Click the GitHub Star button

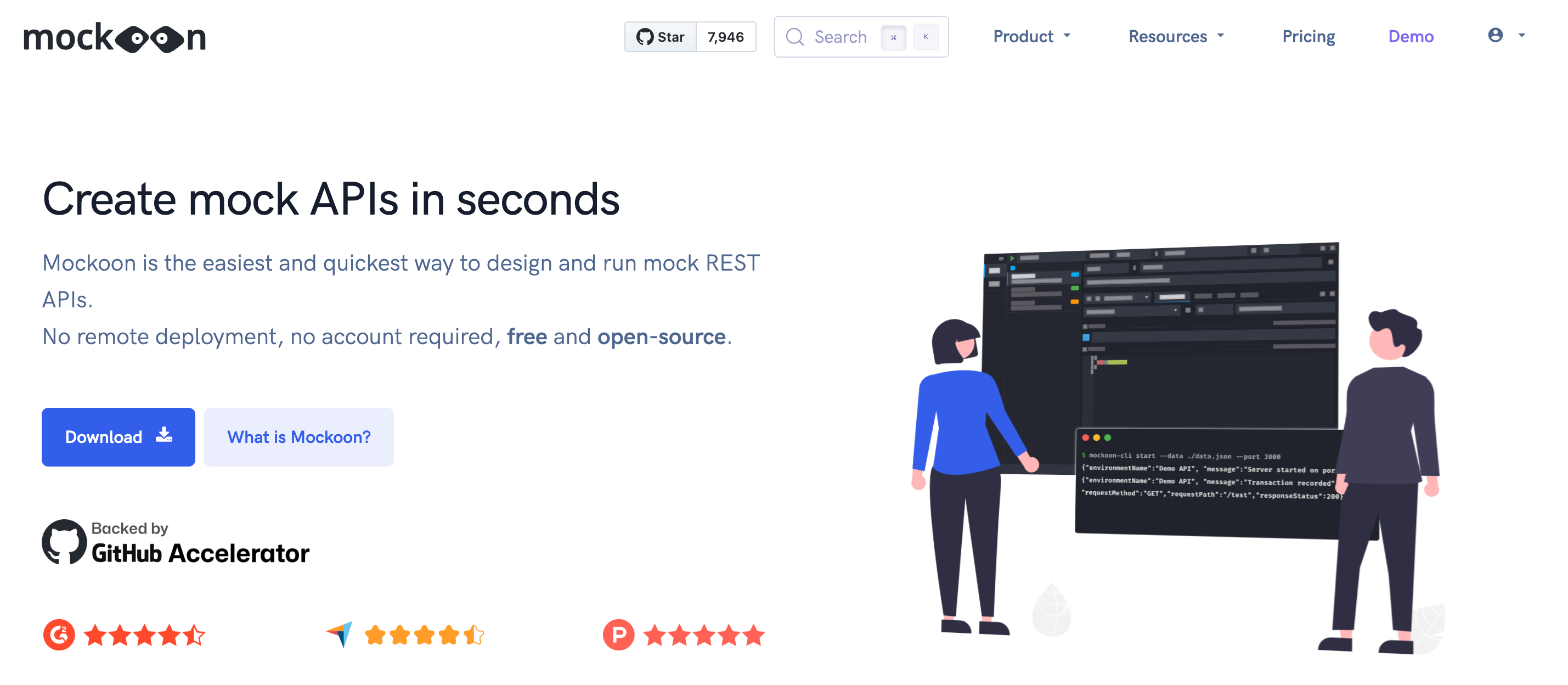(x=661, y=37)
